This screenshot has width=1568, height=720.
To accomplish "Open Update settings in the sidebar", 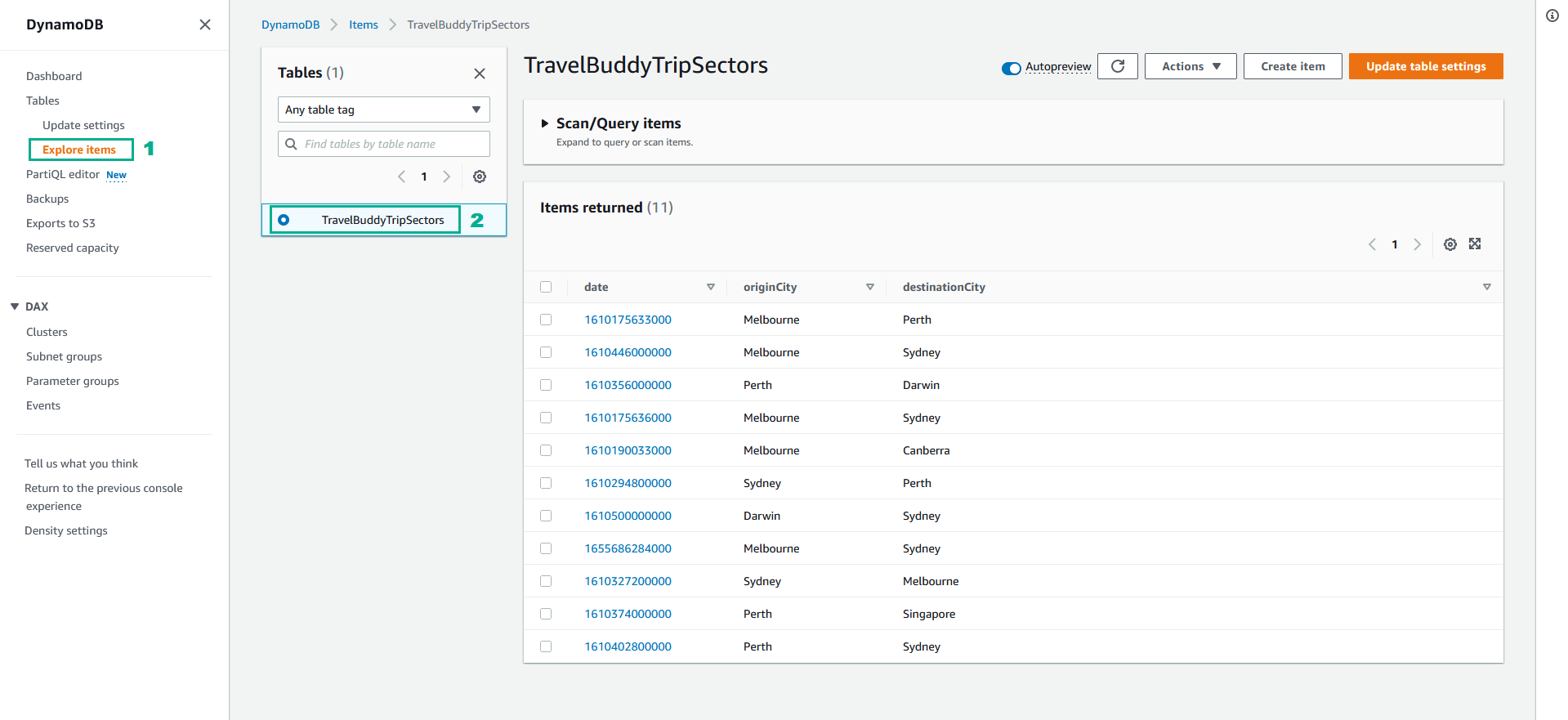I will (x=83, y=125).
